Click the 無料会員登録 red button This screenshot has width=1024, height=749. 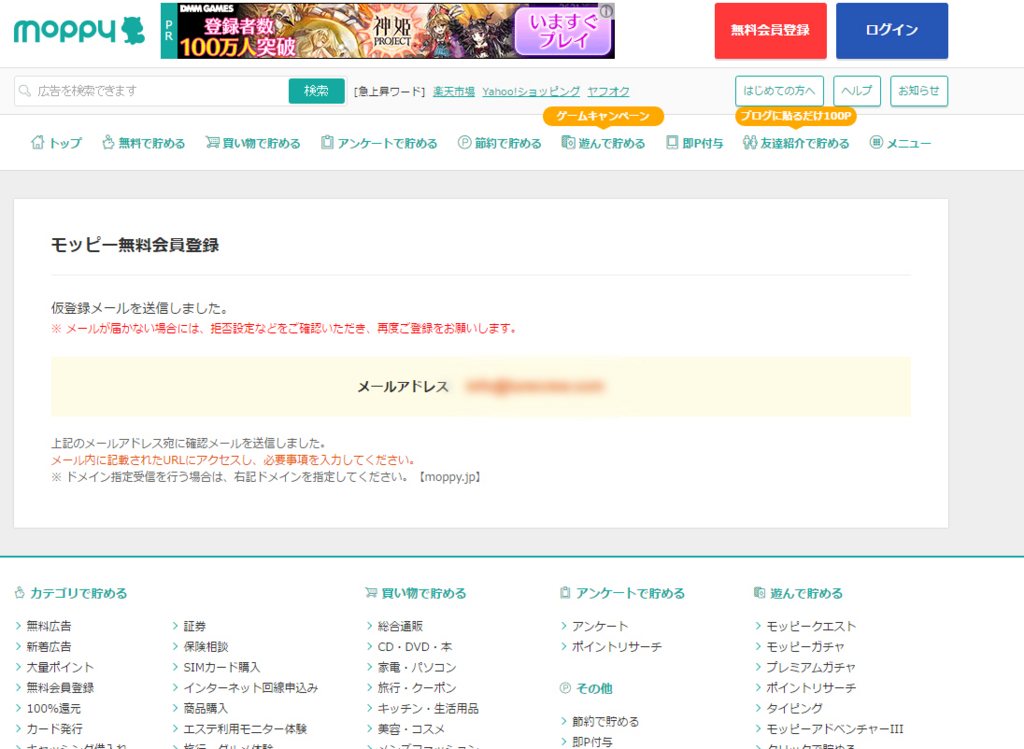pyautogui.click(x=770, y=31)
